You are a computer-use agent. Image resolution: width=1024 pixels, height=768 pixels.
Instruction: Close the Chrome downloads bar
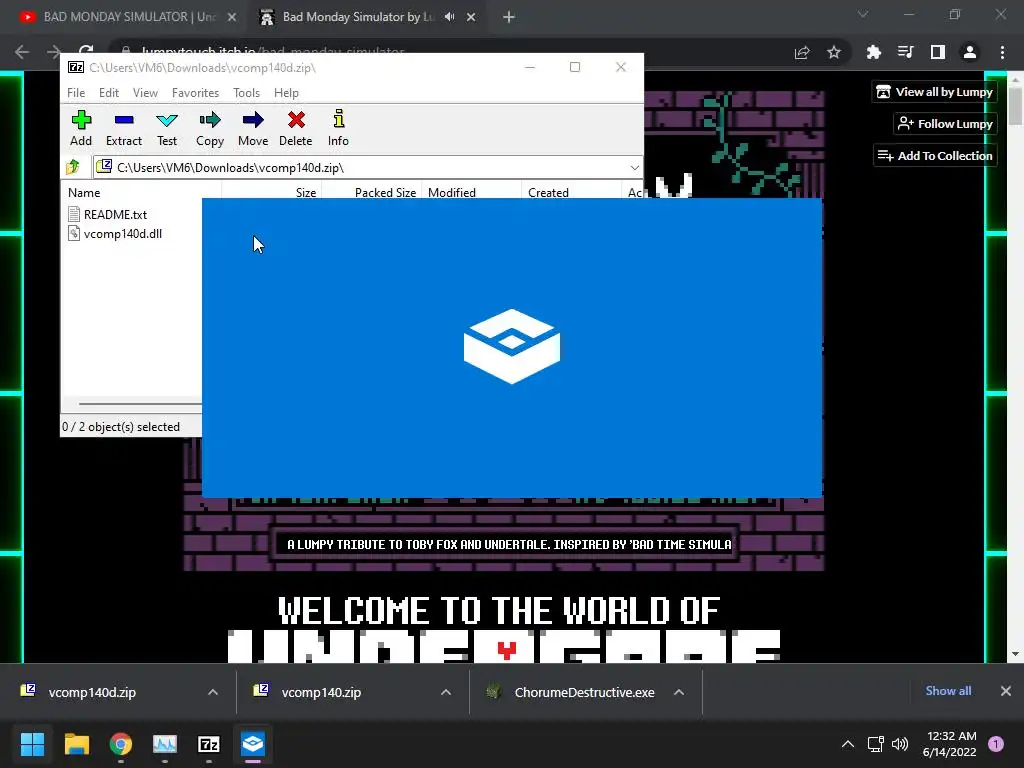click(1006, 691)
